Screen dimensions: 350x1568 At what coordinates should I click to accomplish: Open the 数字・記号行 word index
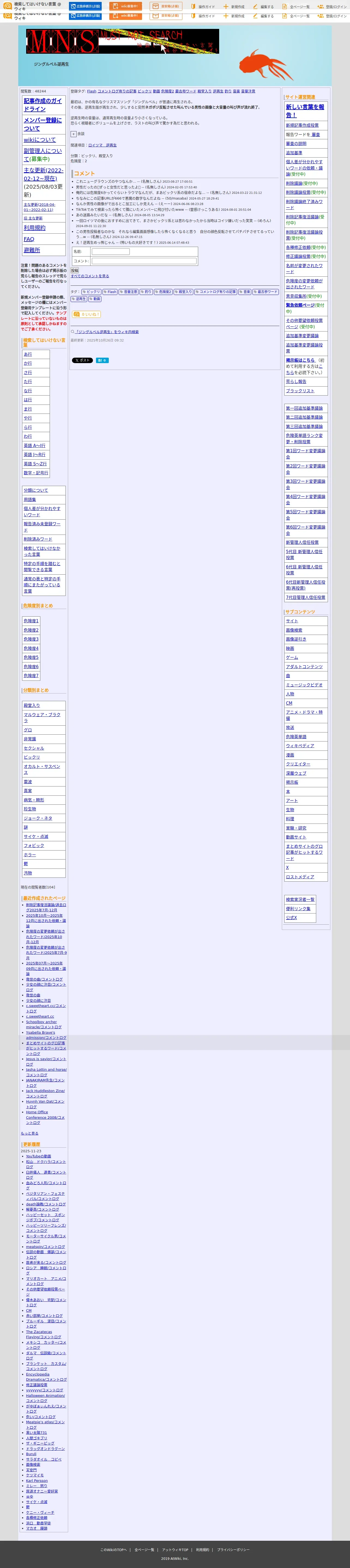click(x=36, y=473)
